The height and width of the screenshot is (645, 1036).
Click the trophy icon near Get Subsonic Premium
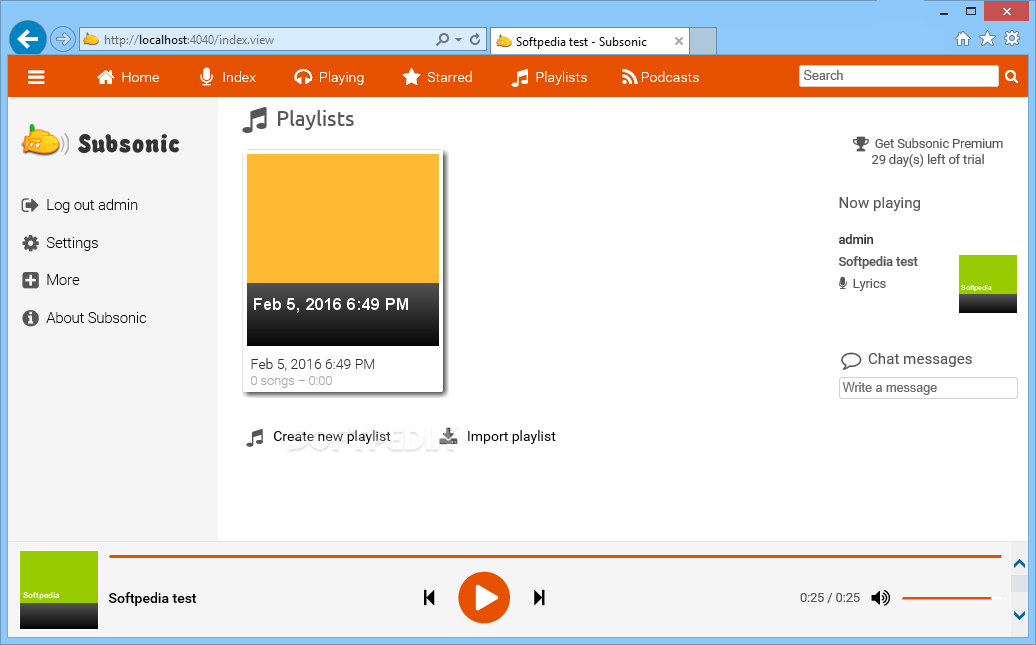860,143
